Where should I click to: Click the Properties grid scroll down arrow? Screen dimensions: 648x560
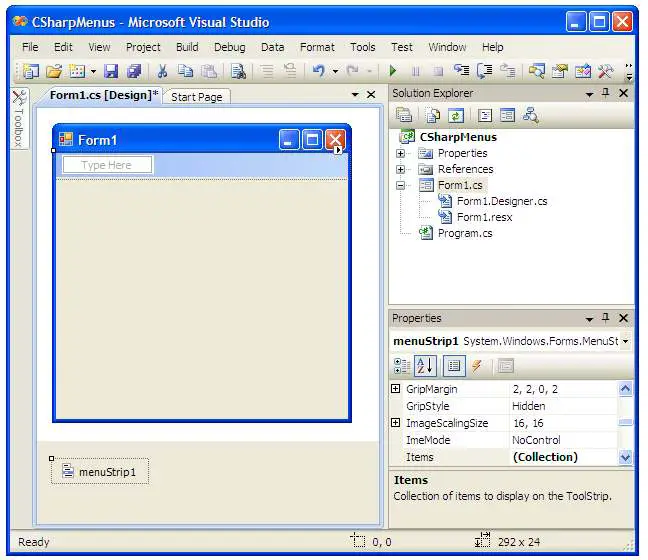(625, 457)
